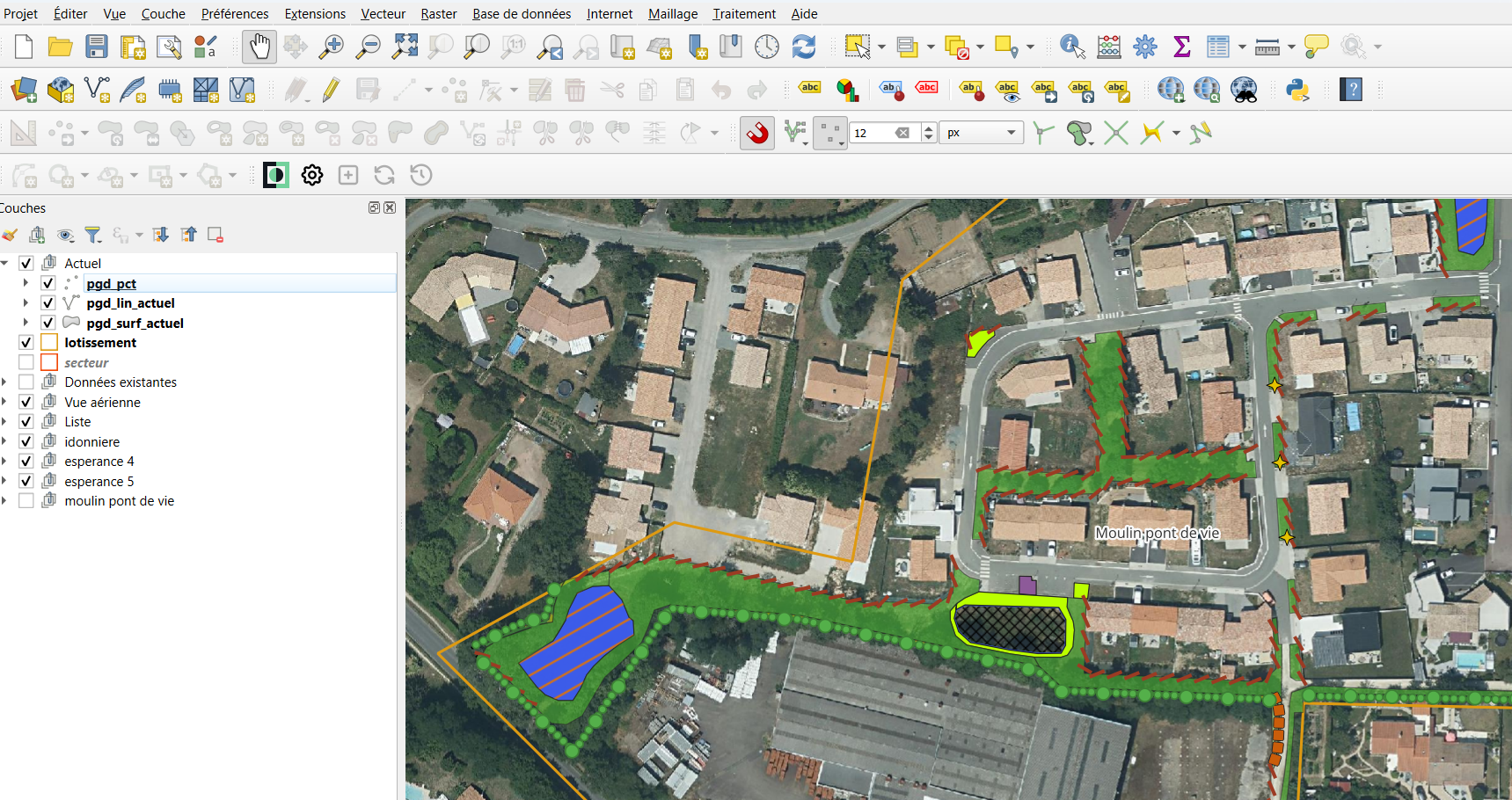Open the plugin black gear settings icon

coord(312,175)
